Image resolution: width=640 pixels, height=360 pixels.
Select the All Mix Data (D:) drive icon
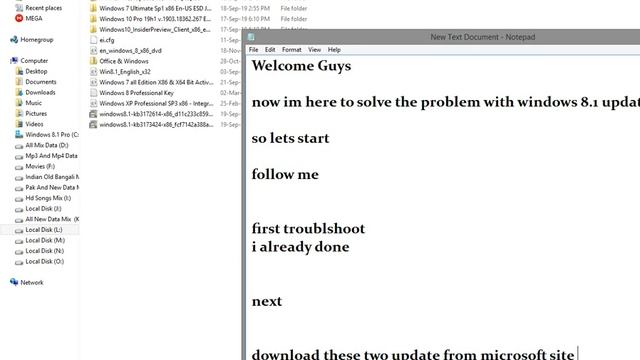tap(19, 145)
